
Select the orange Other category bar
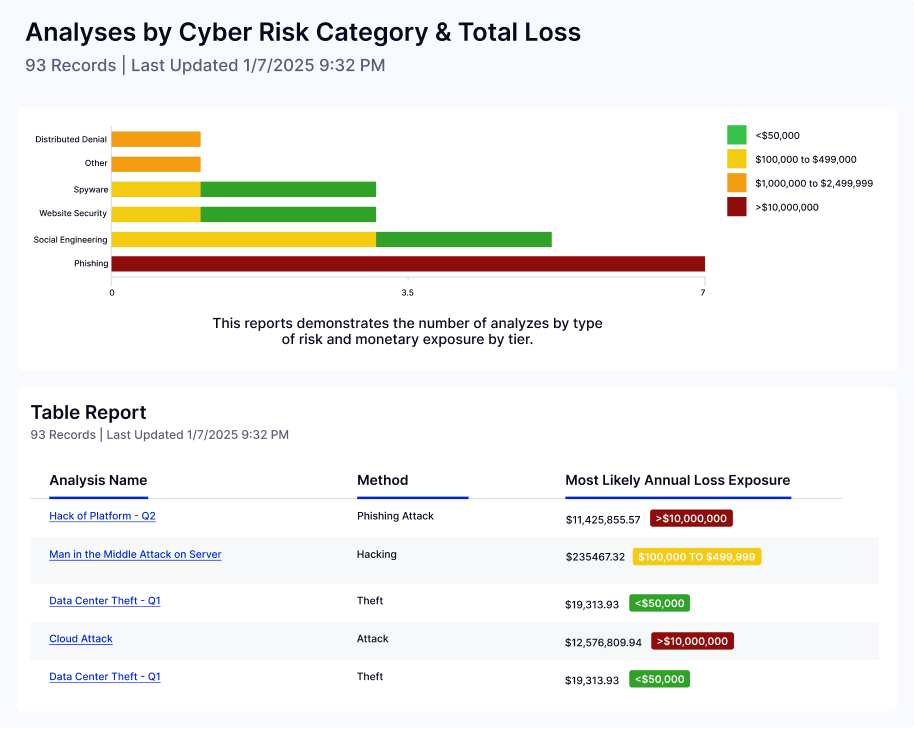pyautogui.click(x=156, y=164)
